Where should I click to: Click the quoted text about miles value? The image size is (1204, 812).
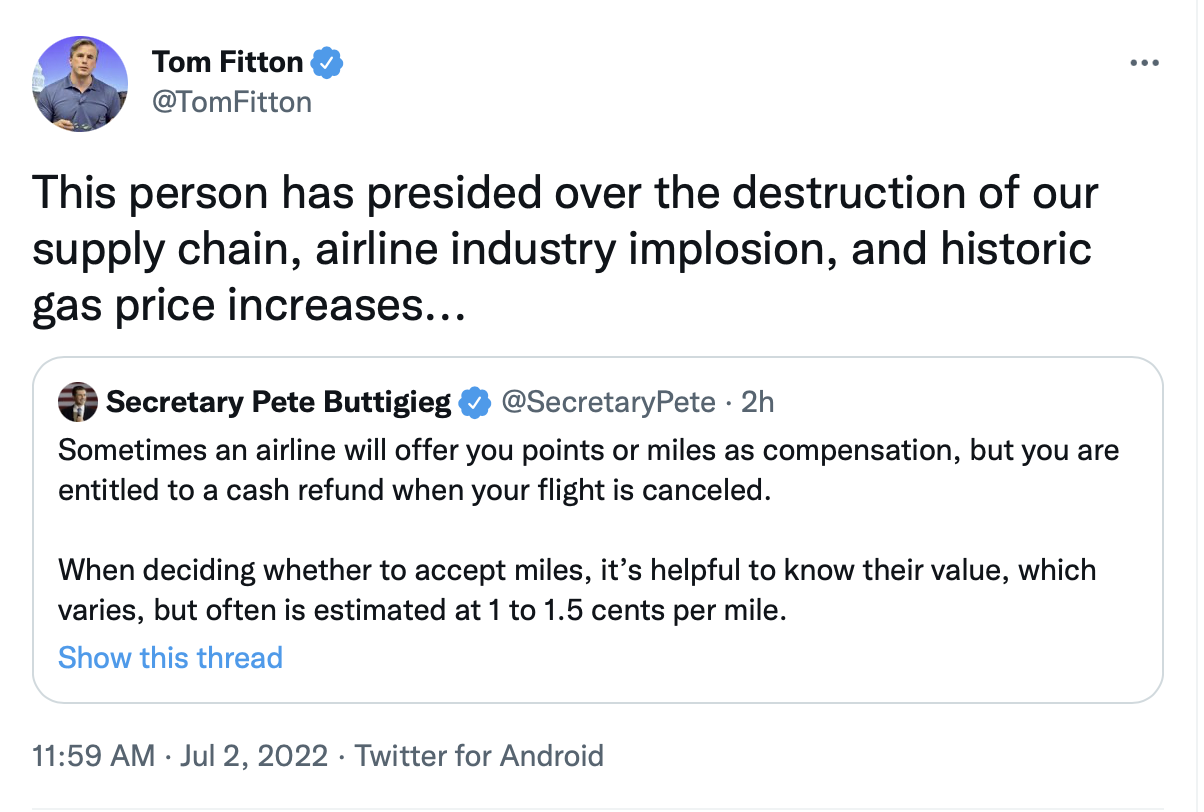577,589
